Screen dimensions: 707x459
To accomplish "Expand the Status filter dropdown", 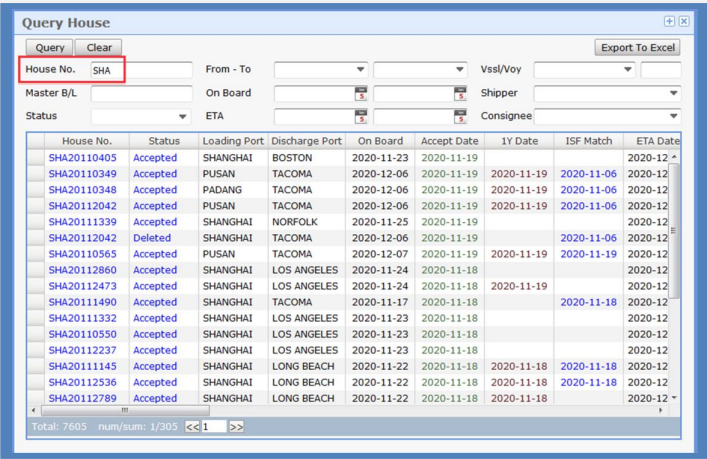I will point(183,117).
